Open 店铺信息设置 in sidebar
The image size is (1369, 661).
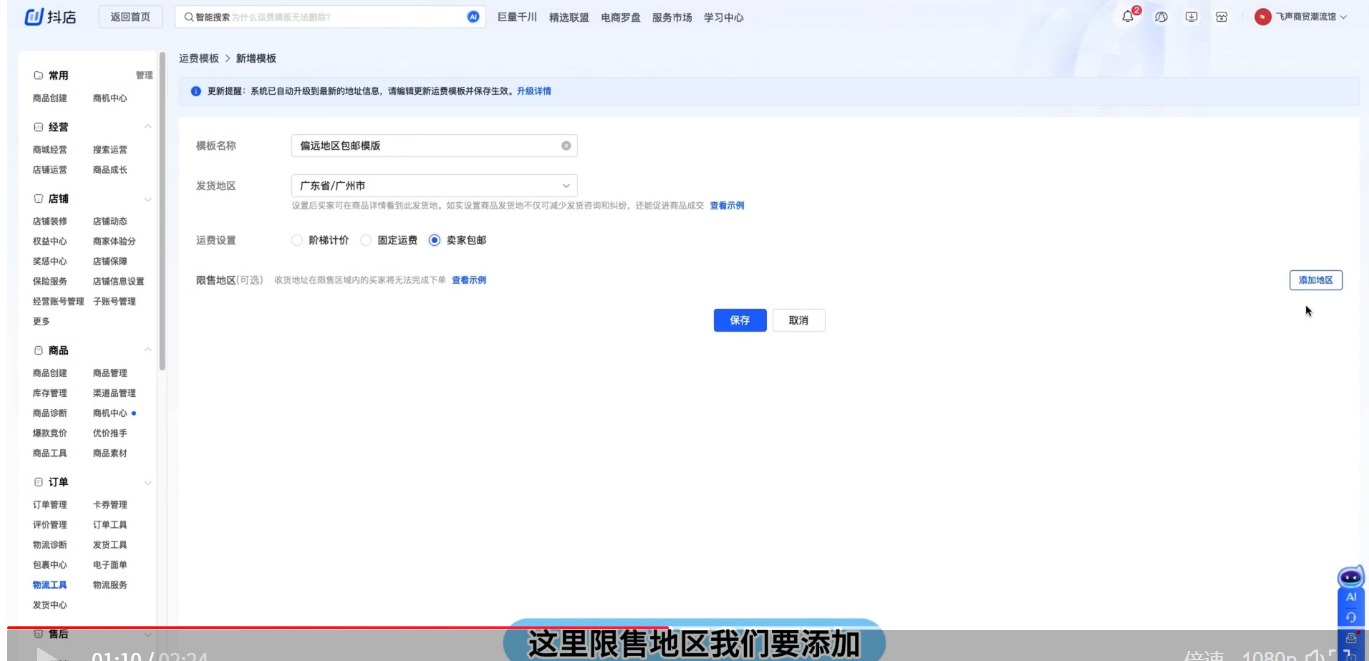coord(119,281)
